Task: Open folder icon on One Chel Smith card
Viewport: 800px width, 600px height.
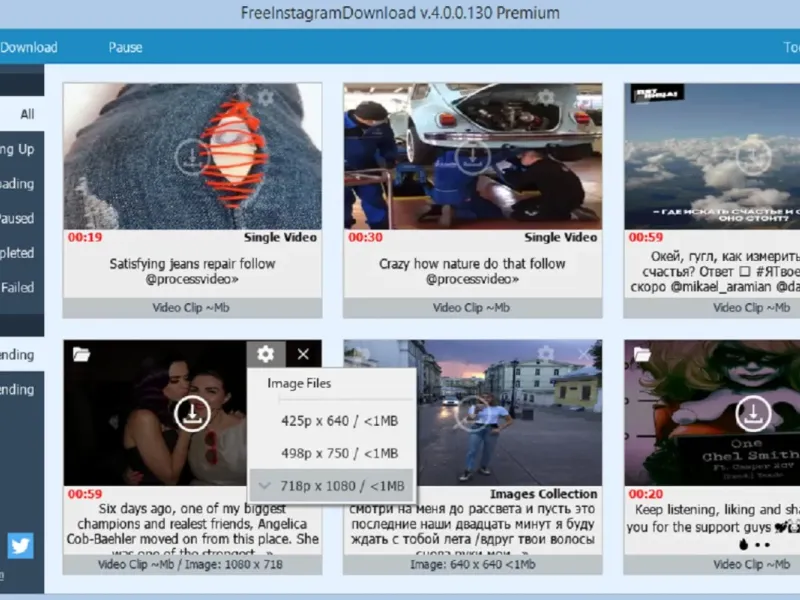Action: [x=642, y=354]
